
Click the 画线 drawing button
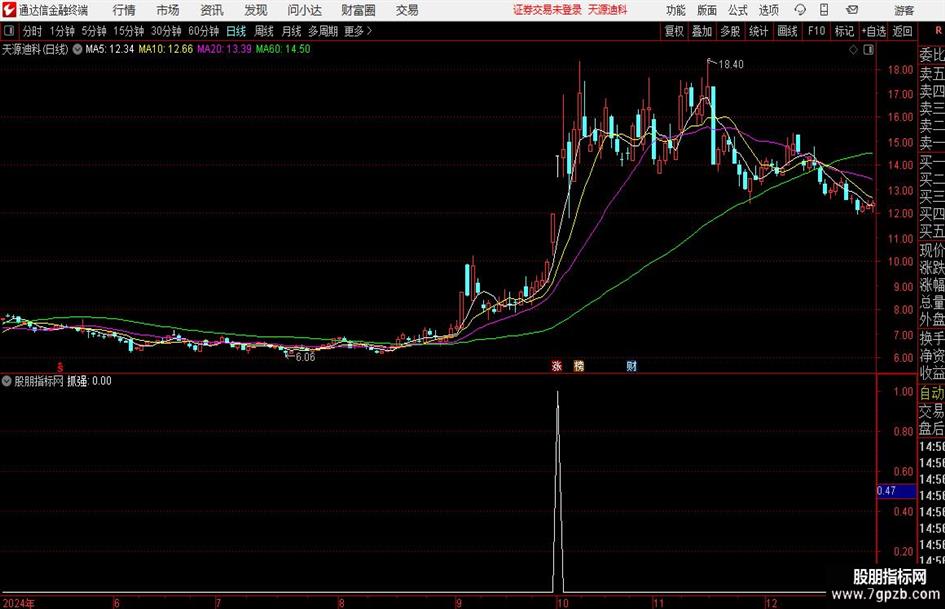pyautogui.click(x=787, y=31)
